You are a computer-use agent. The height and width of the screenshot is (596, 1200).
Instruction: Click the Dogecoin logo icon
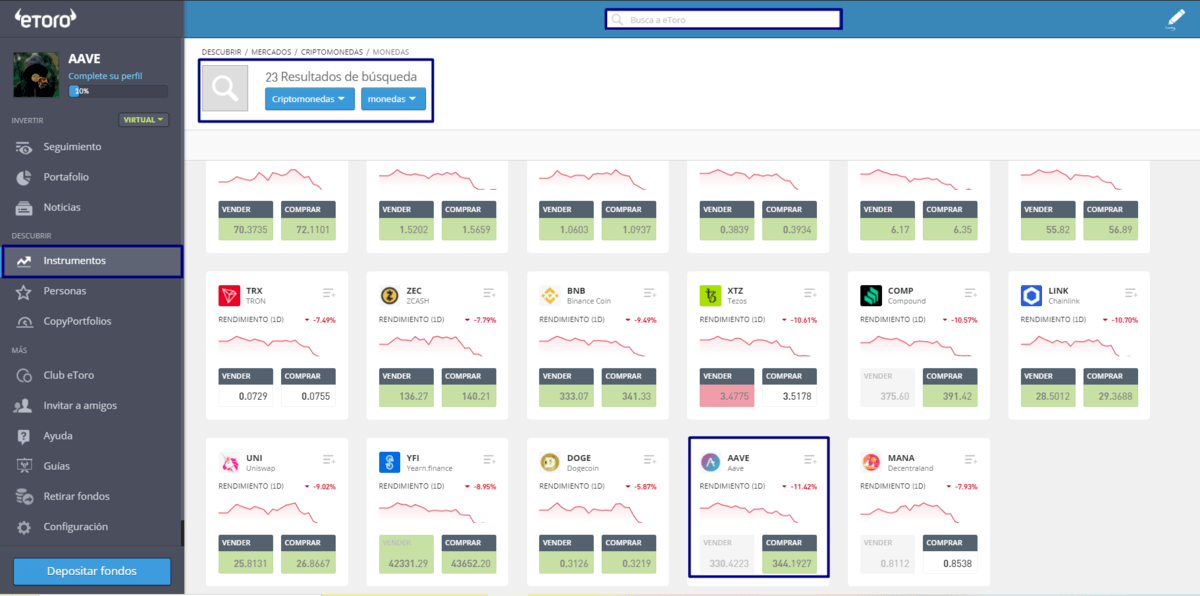550,462
